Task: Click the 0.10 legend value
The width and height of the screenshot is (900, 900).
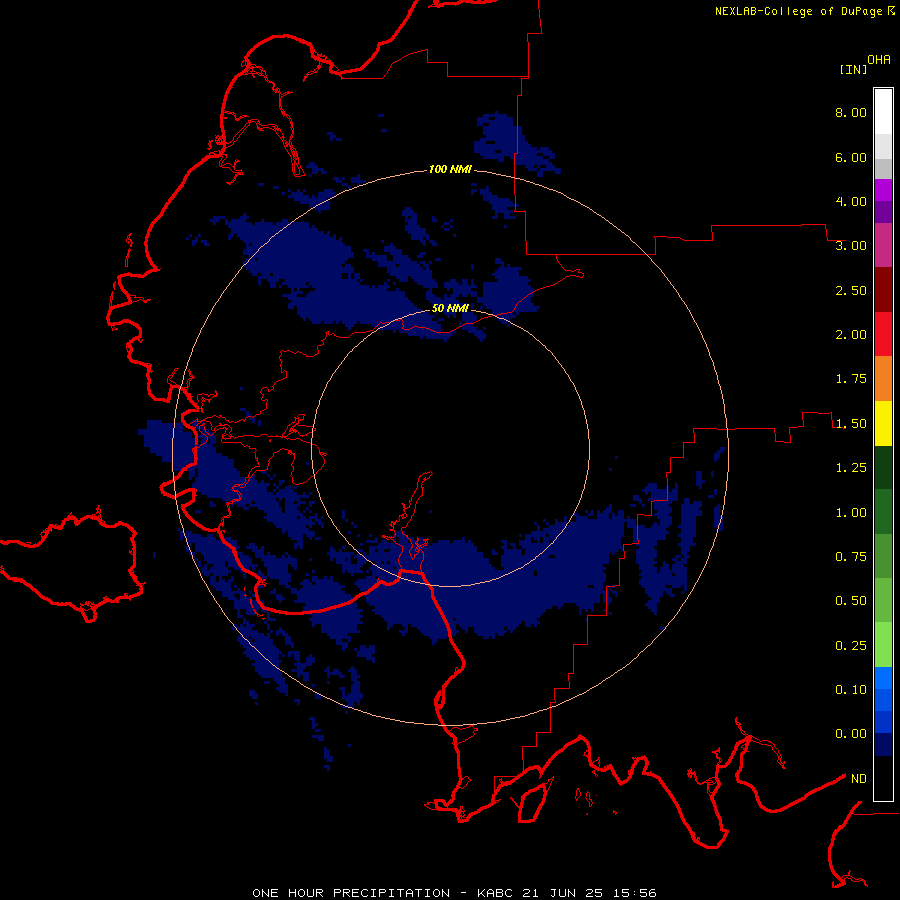Action: [851, 690]
